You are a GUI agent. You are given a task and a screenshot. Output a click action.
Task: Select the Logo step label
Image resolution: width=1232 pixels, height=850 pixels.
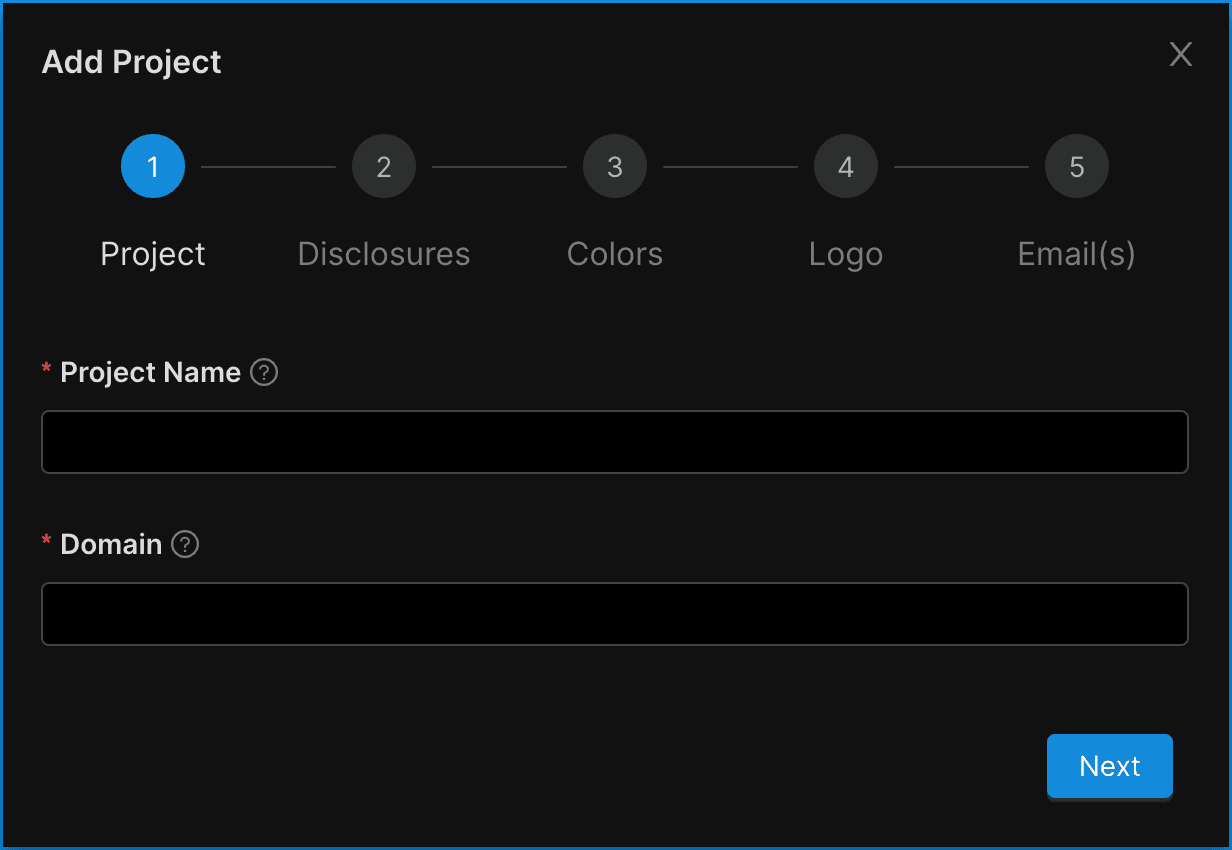point(846,254)
